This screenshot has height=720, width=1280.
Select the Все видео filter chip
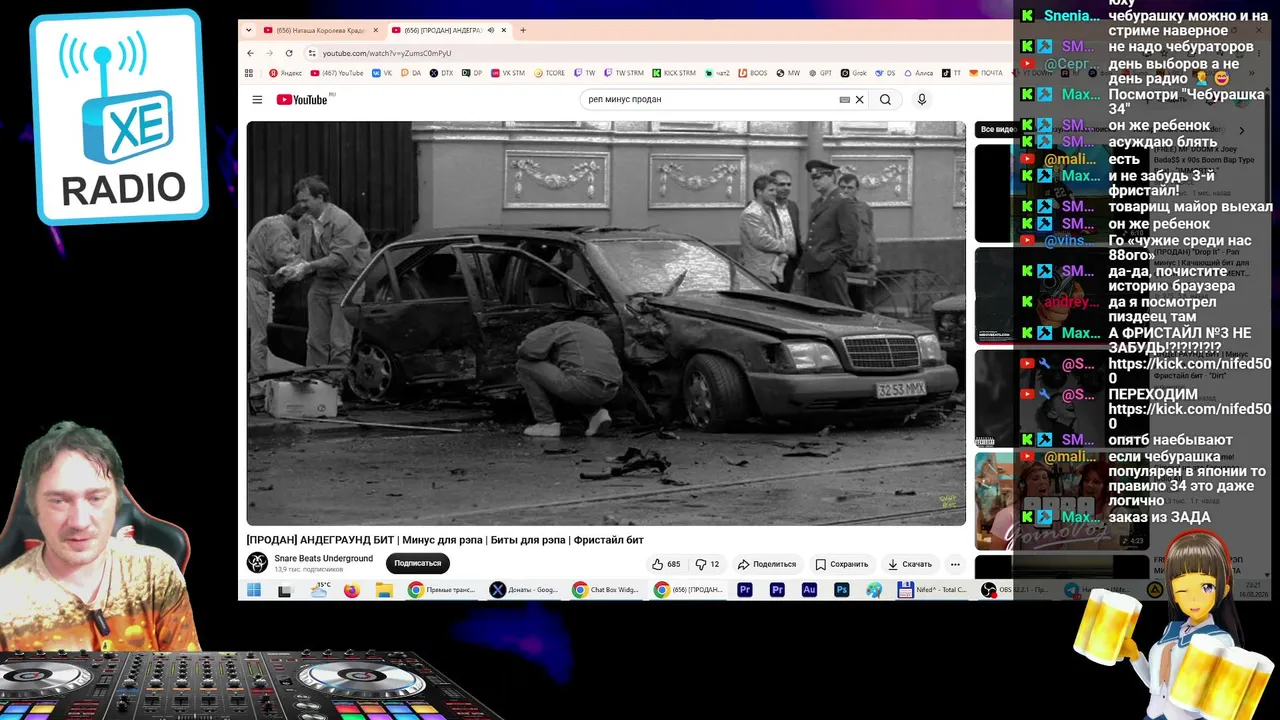998,129
